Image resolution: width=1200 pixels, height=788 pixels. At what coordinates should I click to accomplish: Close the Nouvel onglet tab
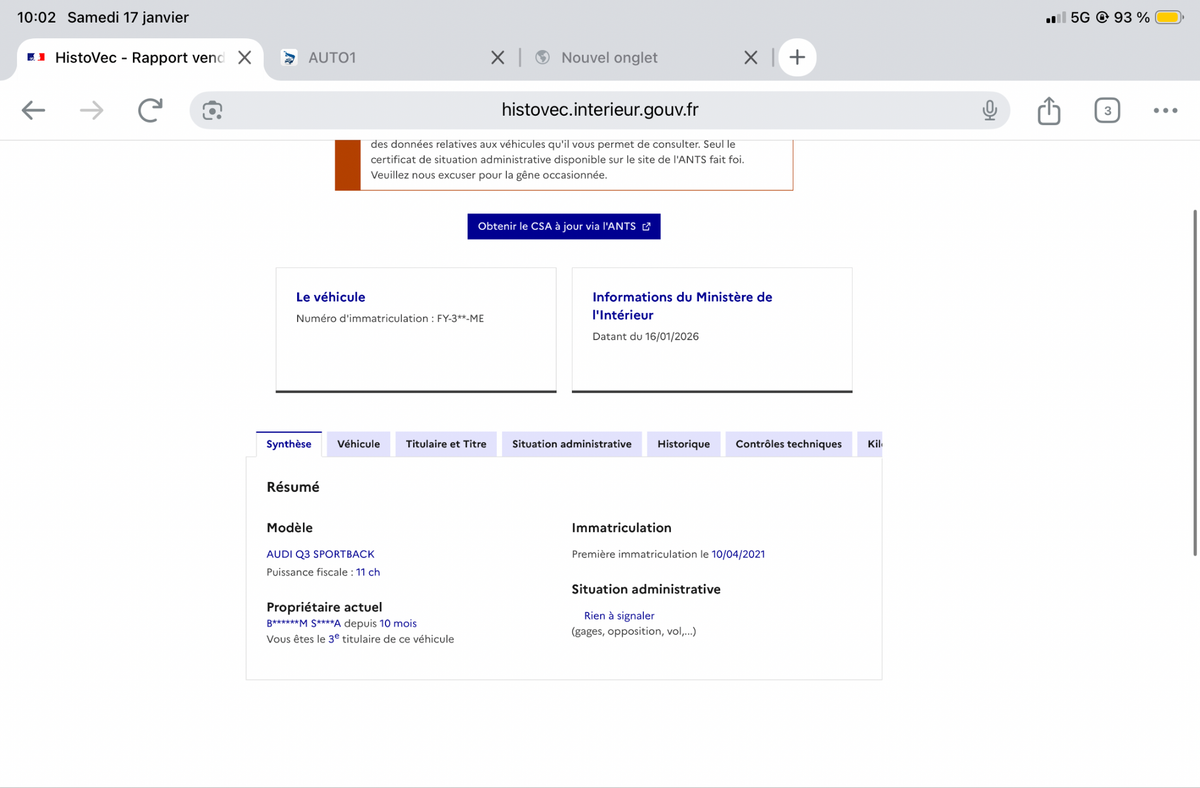pyautogui.click(x=751, y=58)
